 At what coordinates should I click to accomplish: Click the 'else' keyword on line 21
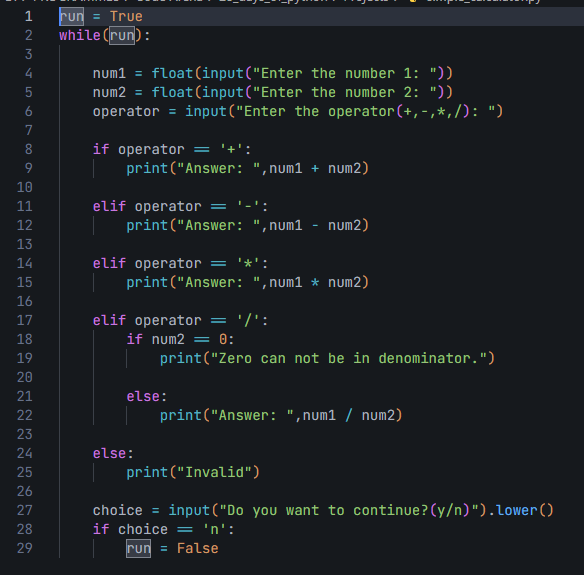[x=143, y=396]
